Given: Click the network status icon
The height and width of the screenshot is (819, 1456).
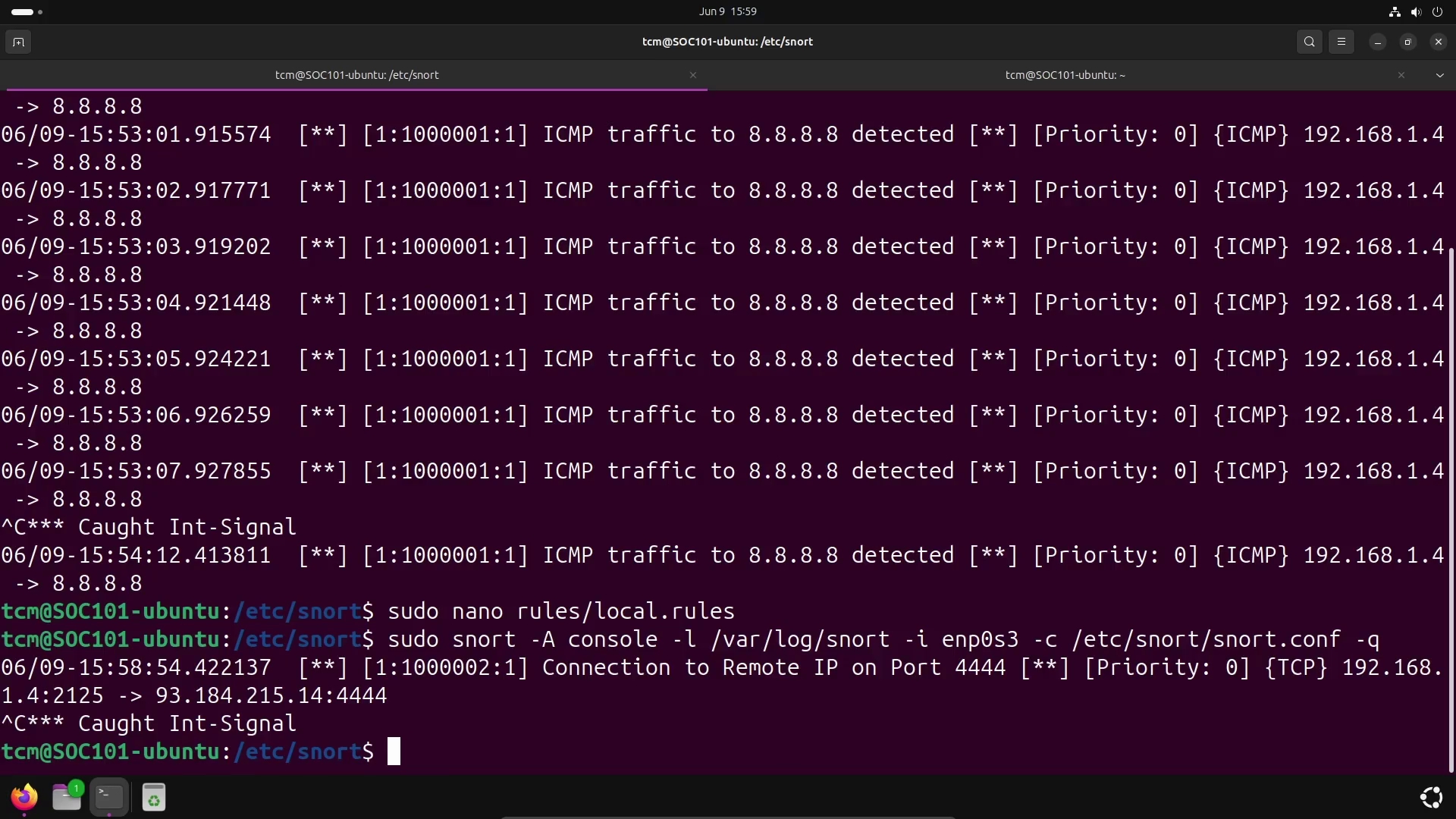Looking at the screenshot, I should (x=1394, y=11).
